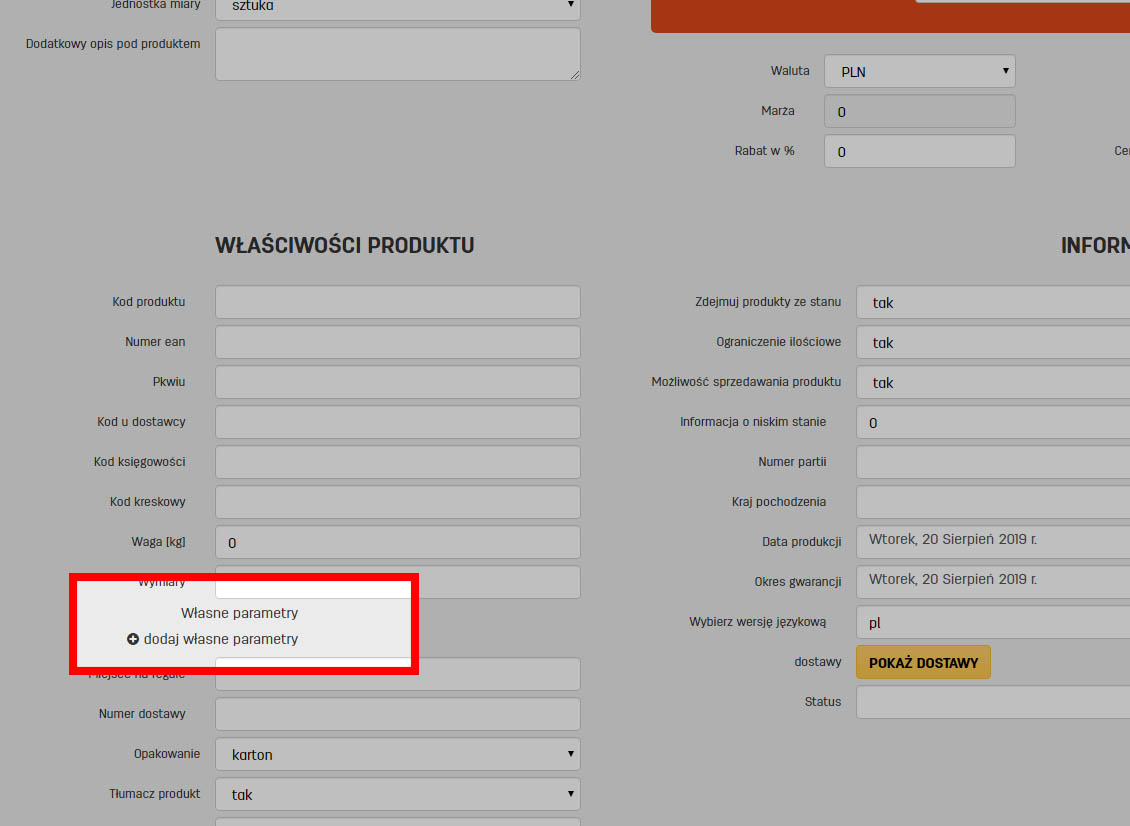Open the Waluta currency dropdown showing PLN
Image resolution: width=1130 pixels, height=826 pixels.
click(918, 71)
